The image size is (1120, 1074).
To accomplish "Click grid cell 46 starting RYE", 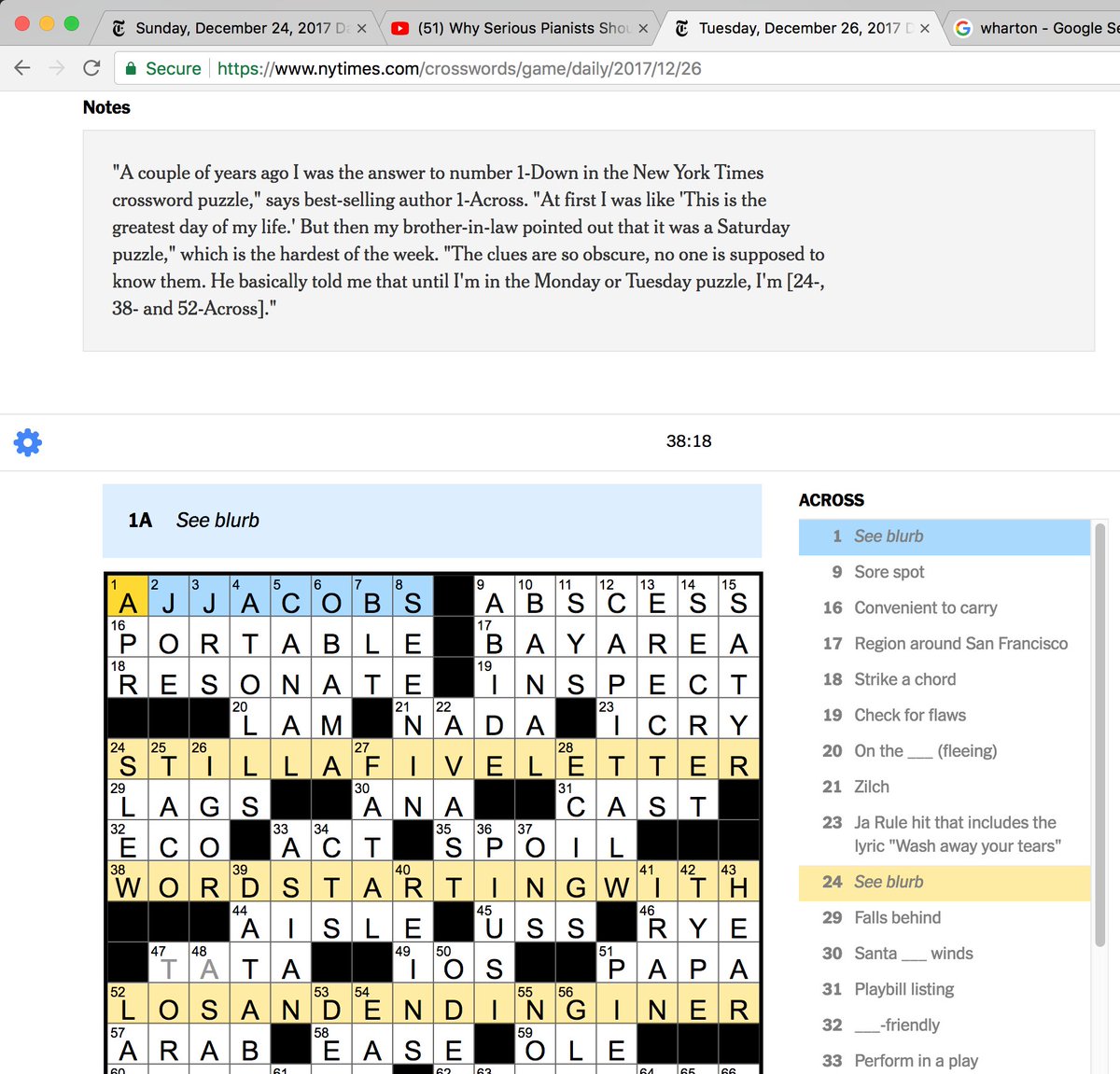I will tap(657, 921).
